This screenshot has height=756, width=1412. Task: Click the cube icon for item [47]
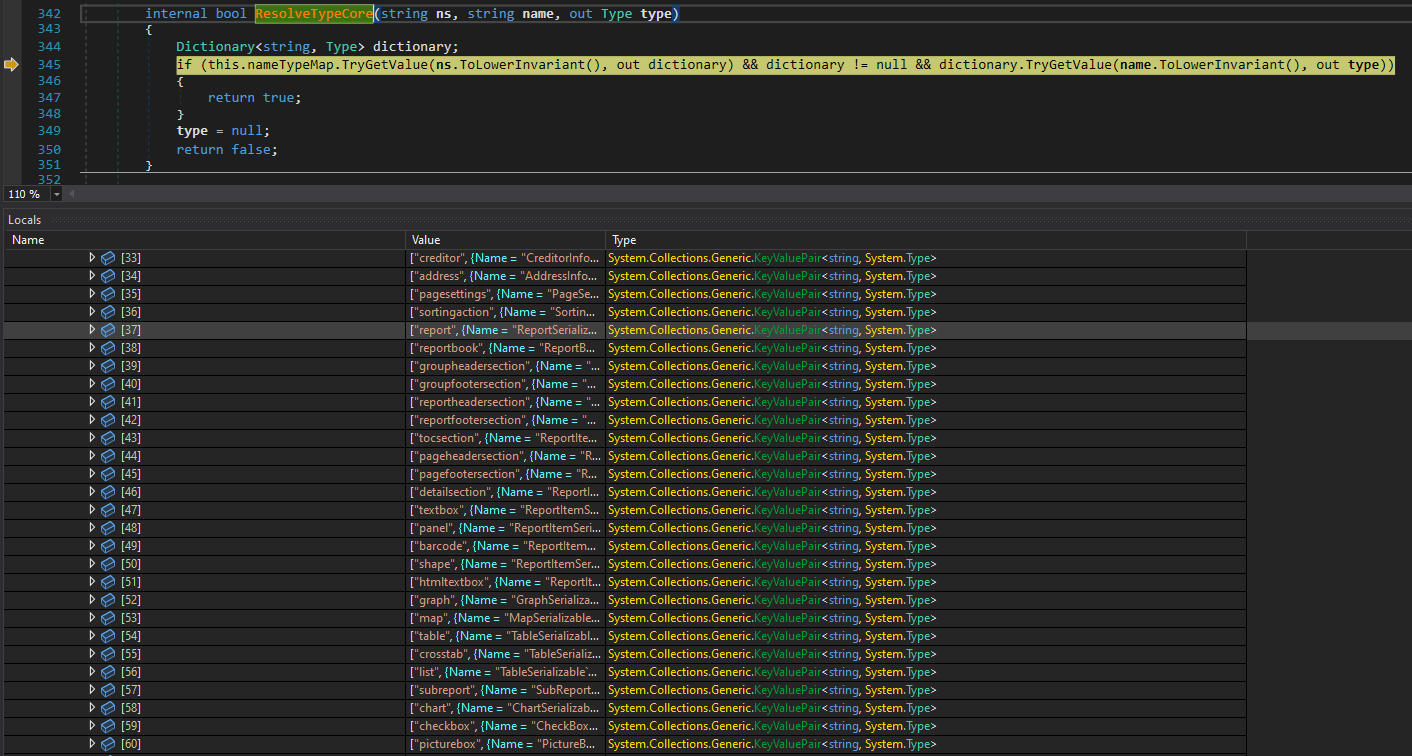108,510
